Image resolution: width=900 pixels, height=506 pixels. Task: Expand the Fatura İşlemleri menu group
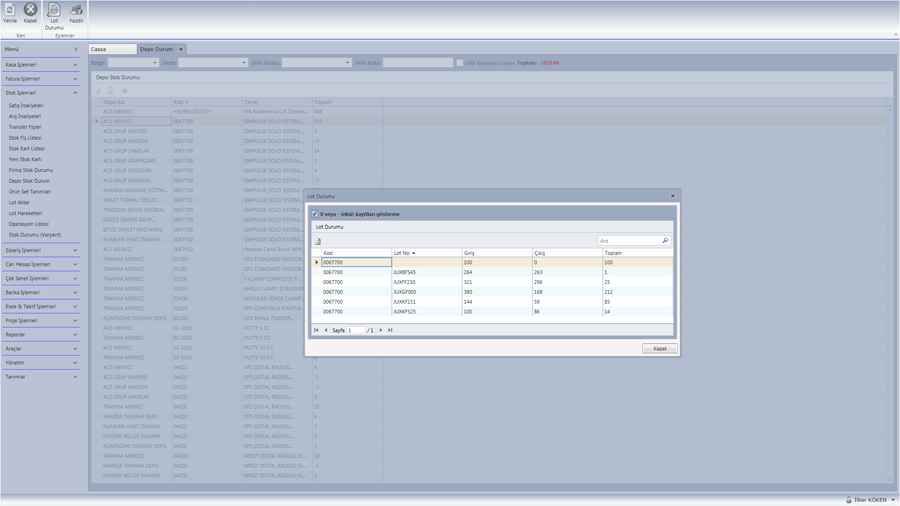pos(41,79)
